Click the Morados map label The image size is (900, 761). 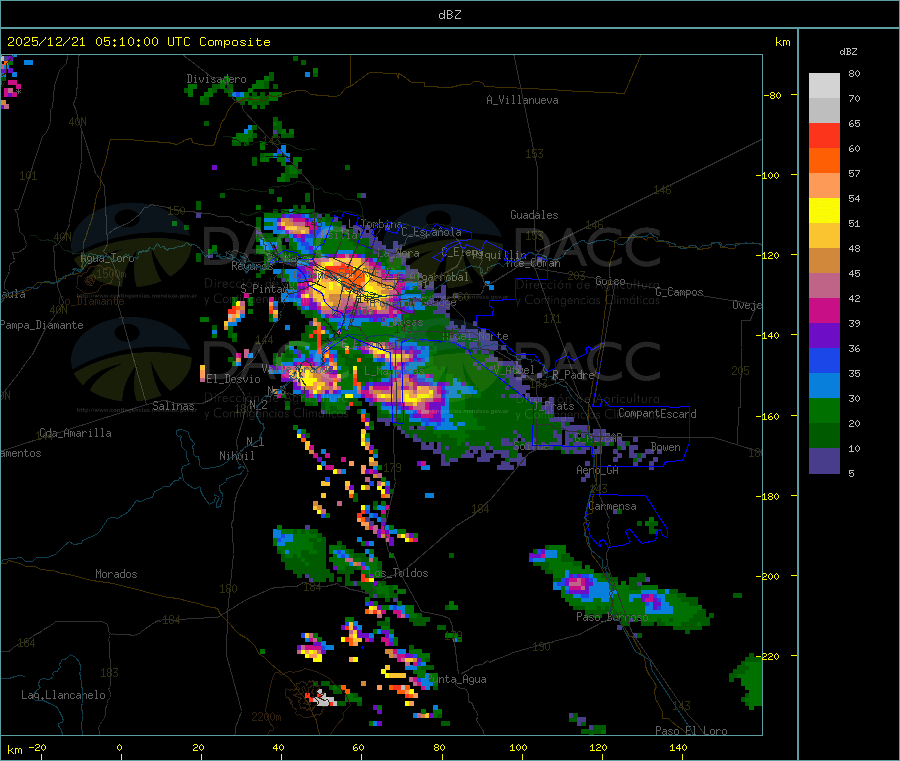pos(116,574)
